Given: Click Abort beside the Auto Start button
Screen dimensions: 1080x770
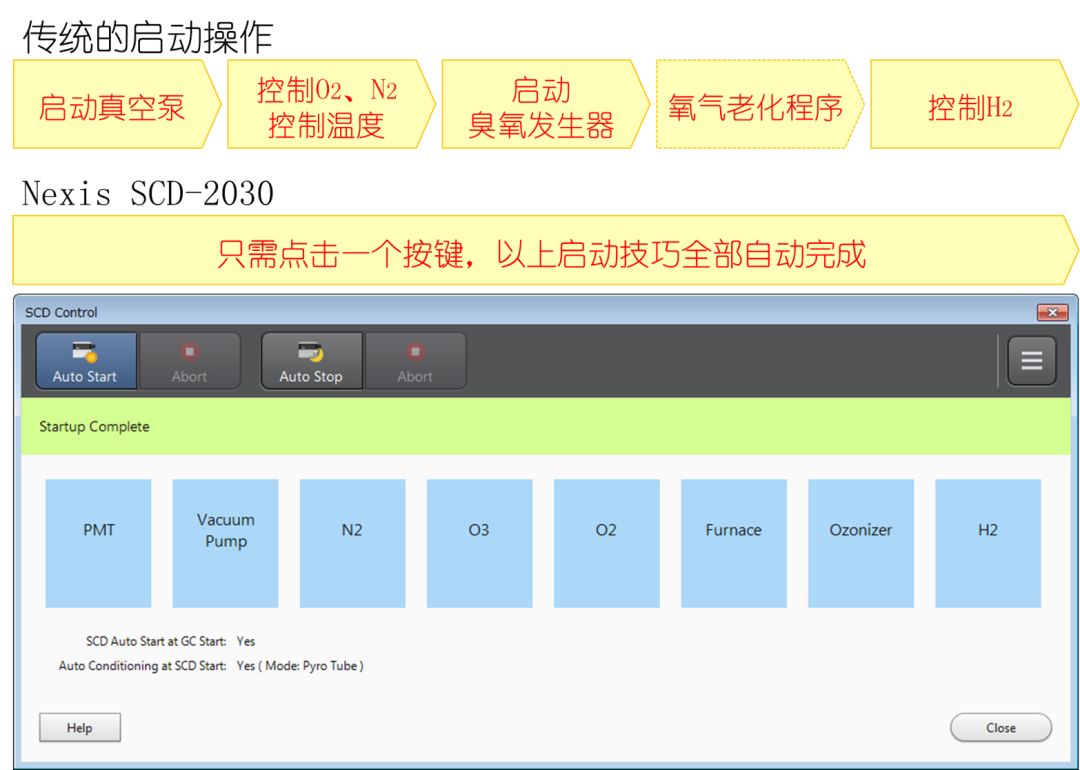Looking at the screenshot, I should (189, 361).
